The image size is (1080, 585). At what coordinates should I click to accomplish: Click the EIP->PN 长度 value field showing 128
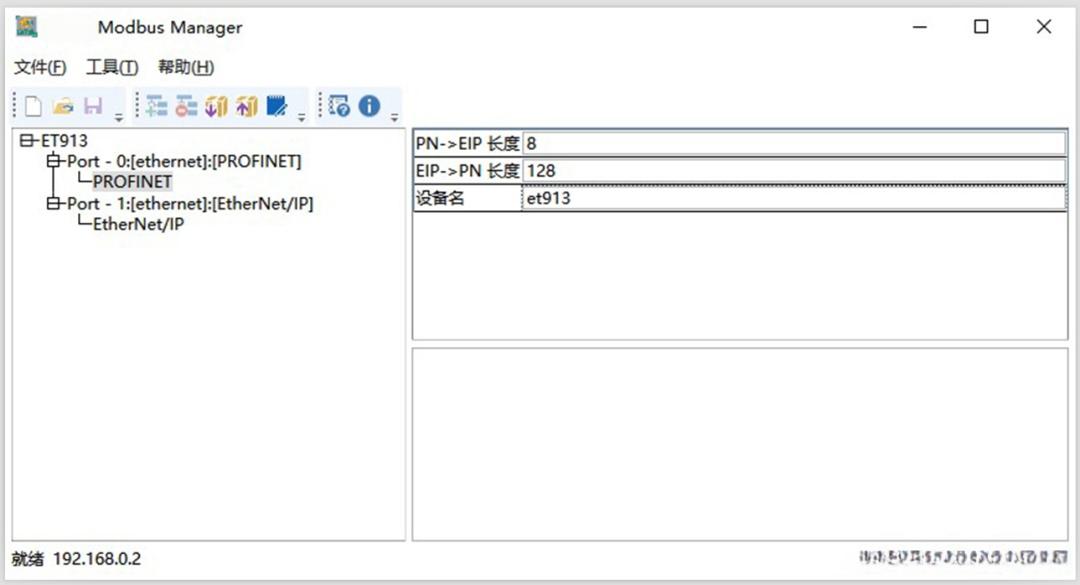click(x=794, y=171)
